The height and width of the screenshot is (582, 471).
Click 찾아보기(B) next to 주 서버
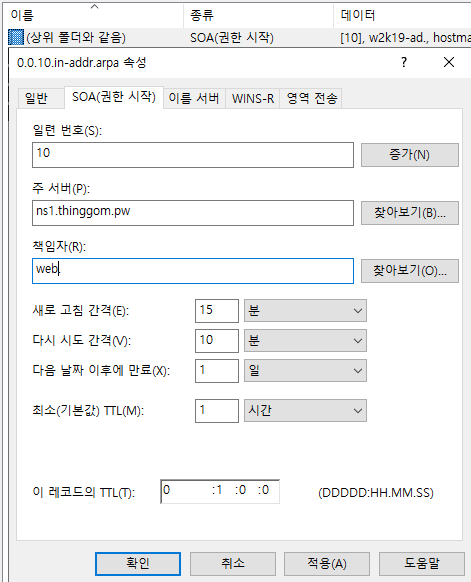(409, 213)
